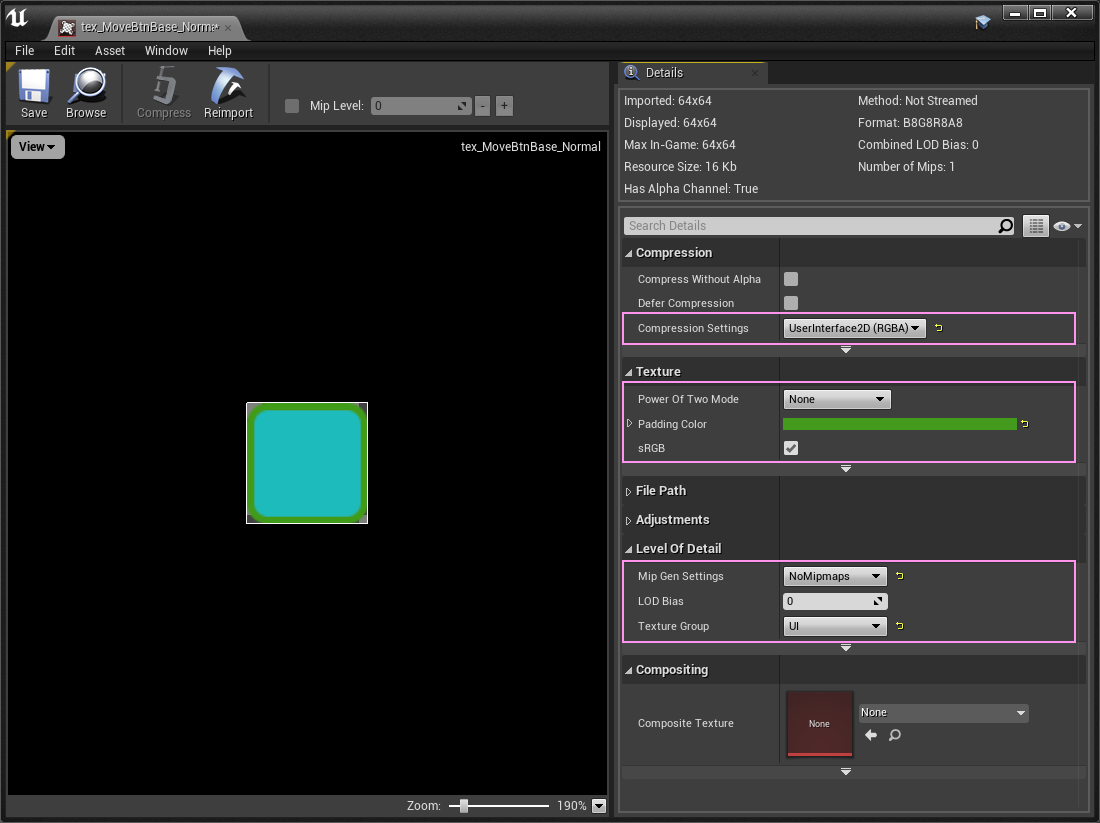Click the Browse magnifier icon
This screenshot has height=823, width=1100.
point(86,86)
